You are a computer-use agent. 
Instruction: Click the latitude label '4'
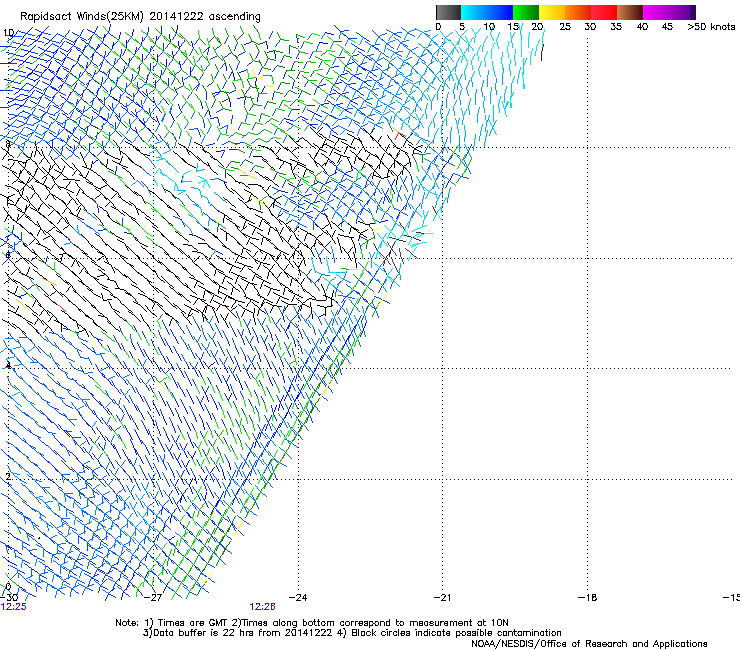pos(8,366)
